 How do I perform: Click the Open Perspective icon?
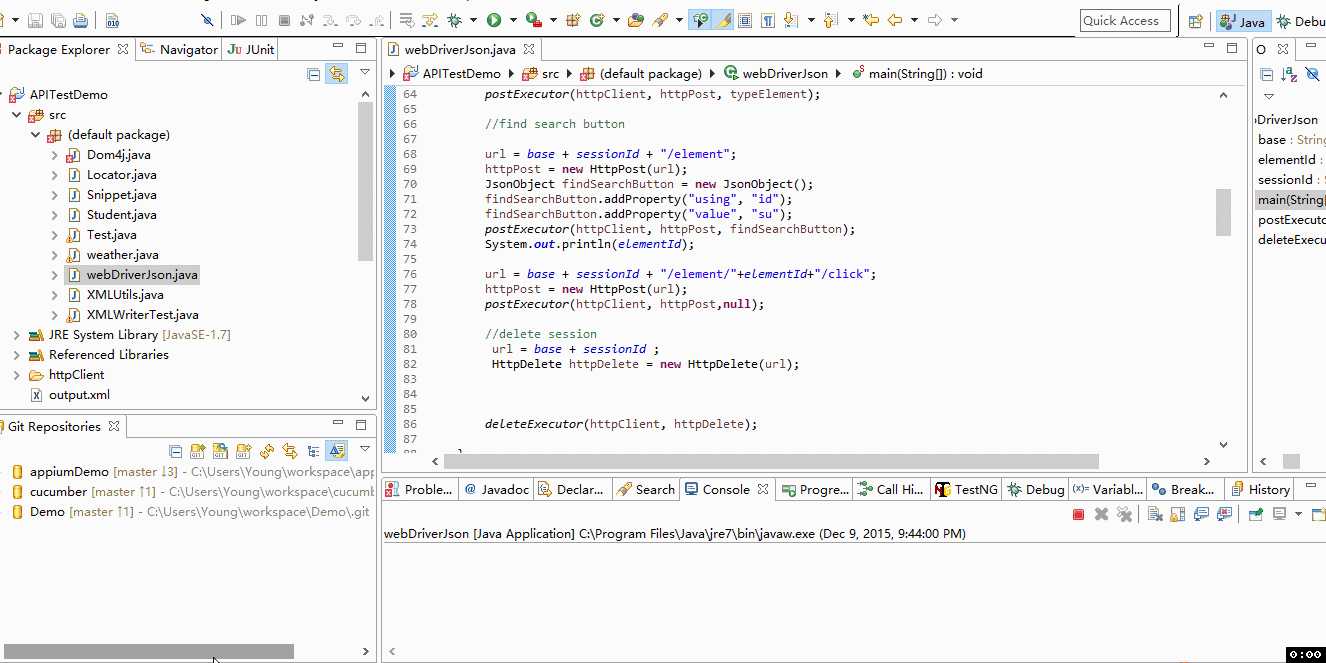[x=1195, y=21]
